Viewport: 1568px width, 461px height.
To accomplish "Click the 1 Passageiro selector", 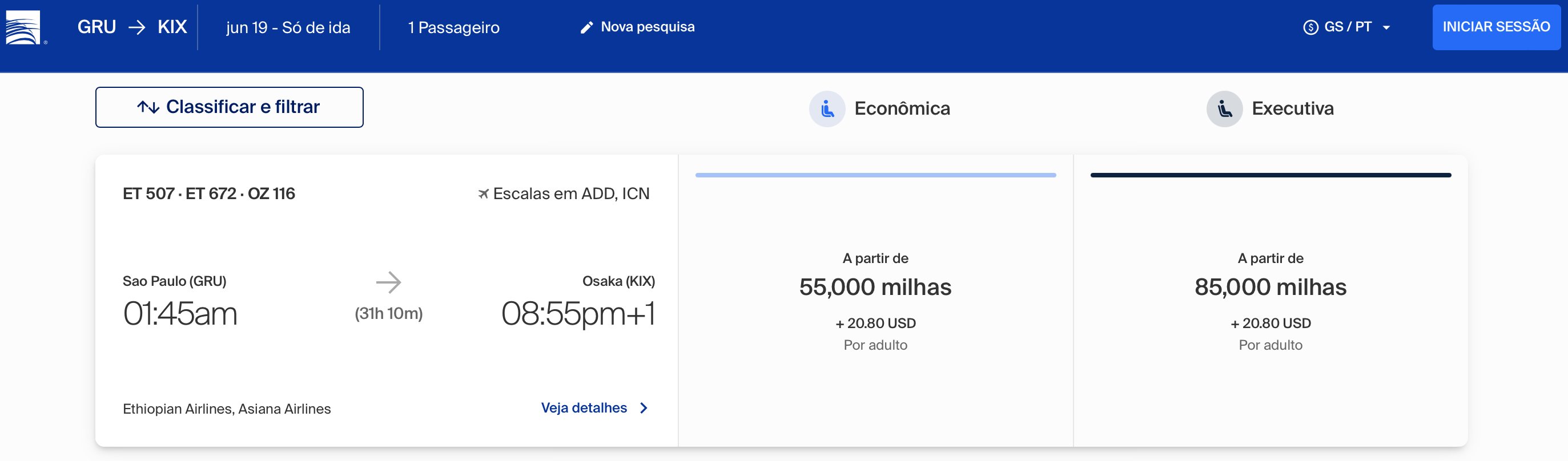I will [453, 27].
